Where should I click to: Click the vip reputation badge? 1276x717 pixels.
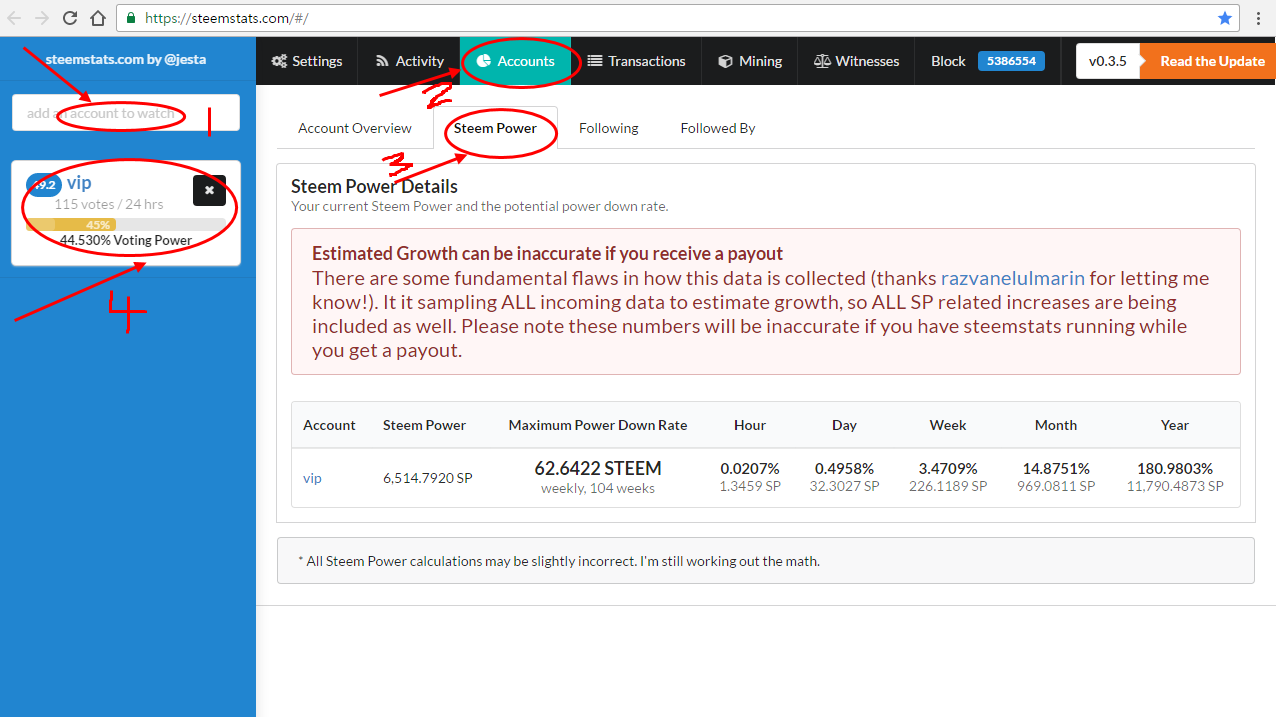[x=43, y=185]
